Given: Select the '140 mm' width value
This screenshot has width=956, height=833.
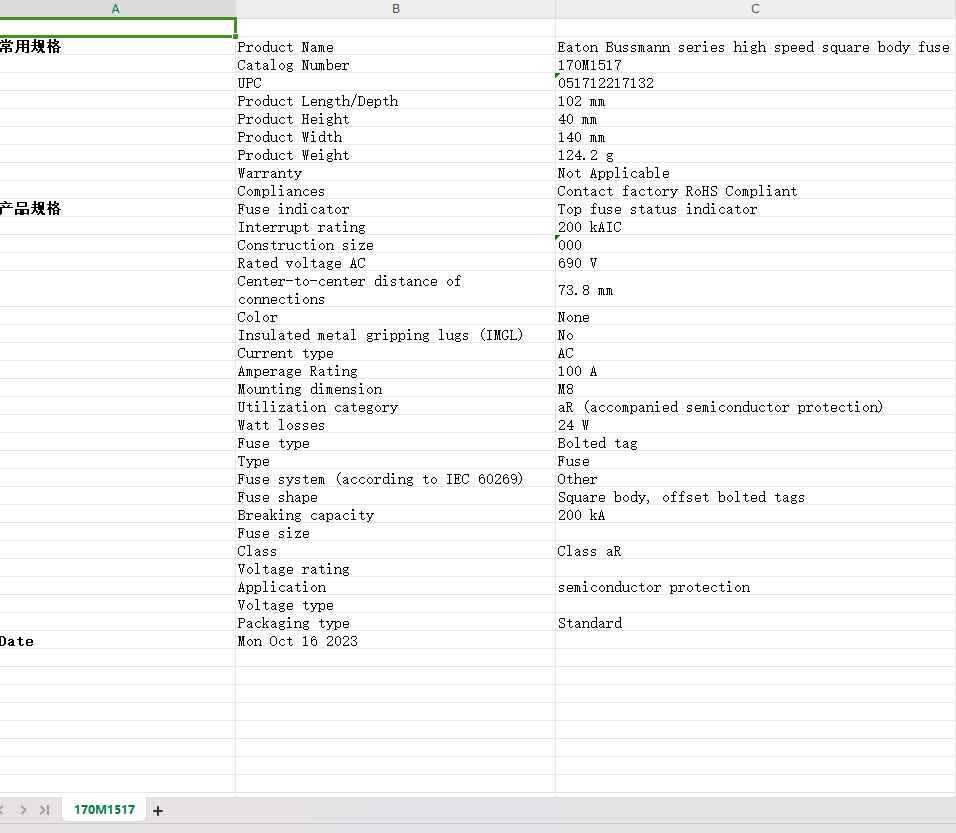Looking at the screenshot, I should coord(756,137).
